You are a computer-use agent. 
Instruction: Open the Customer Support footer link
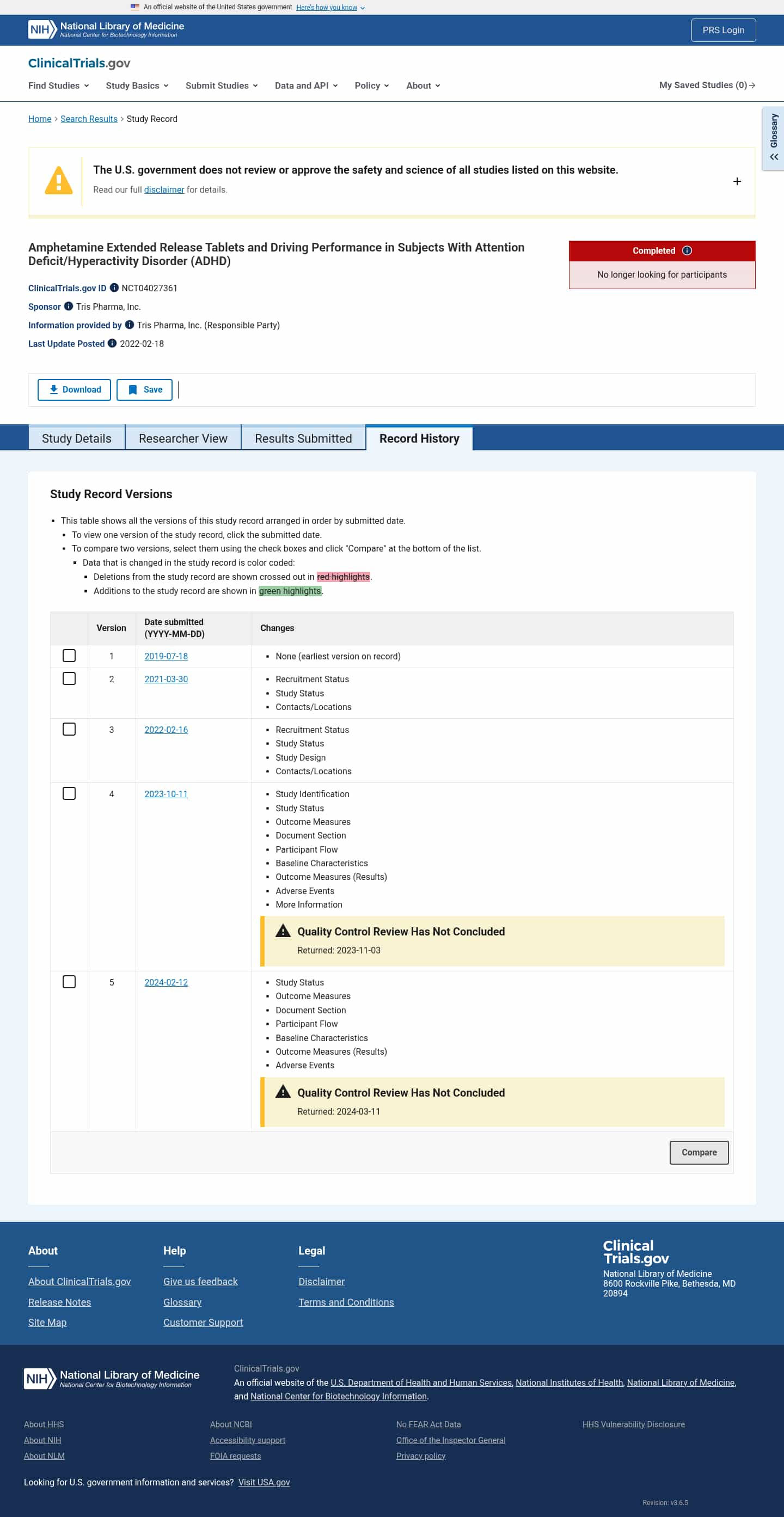pyautogui.click(x=203, y=1322)
